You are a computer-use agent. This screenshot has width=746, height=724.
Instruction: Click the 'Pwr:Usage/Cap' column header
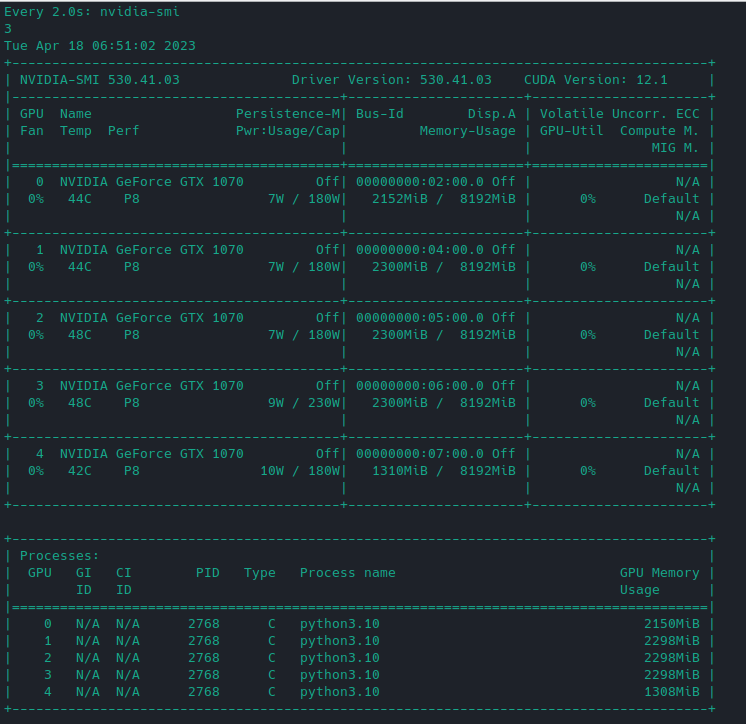(x=288, y=131)
